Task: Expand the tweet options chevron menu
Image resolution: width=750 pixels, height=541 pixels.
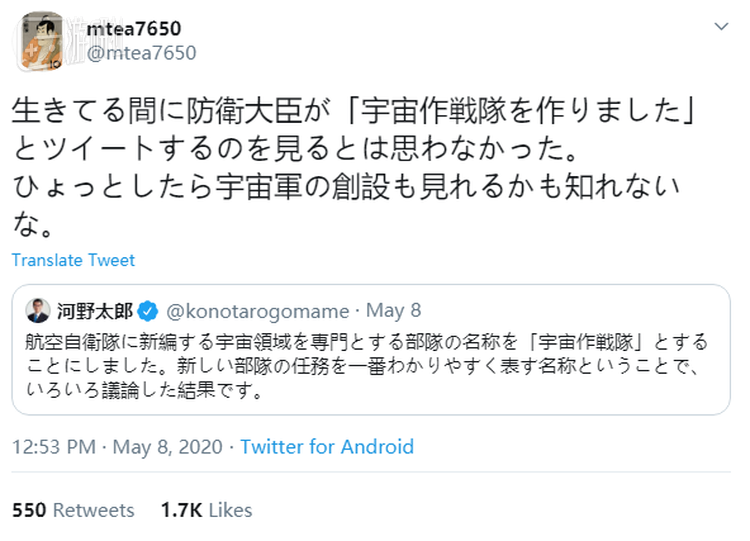Action: tap(718, 29)
